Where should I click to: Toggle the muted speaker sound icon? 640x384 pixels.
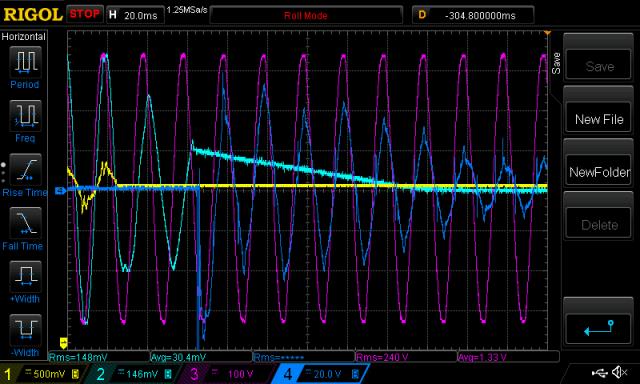(620, 372)
